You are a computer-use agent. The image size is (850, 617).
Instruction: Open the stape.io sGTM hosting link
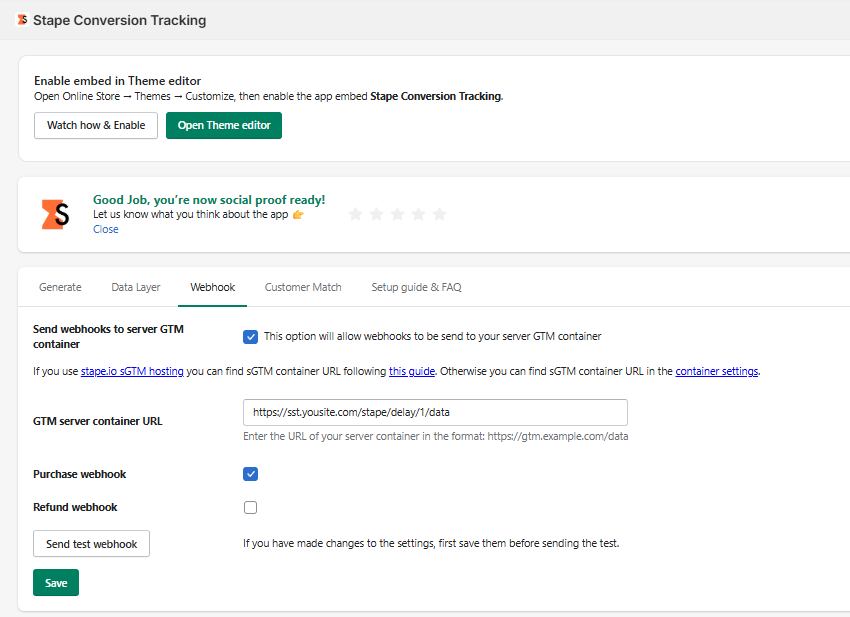click(132, 371)
